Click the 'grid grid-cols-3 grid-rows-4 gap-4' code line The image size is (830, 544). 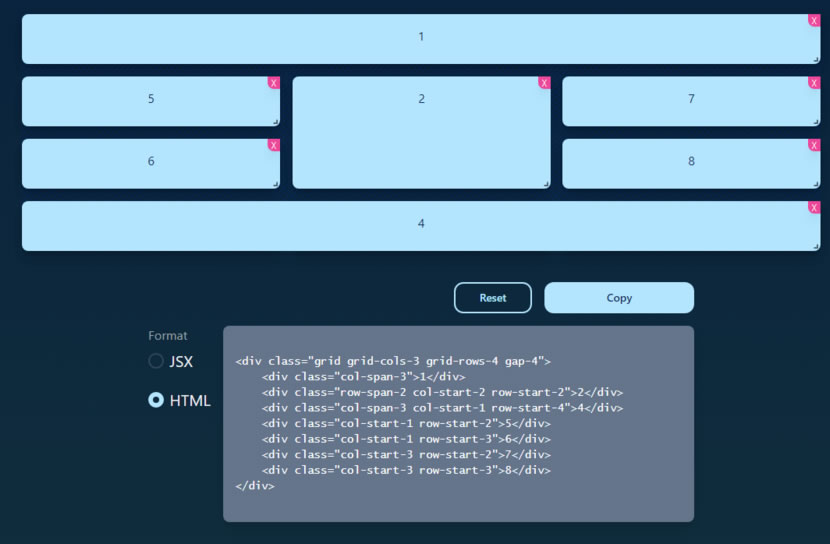393,361
